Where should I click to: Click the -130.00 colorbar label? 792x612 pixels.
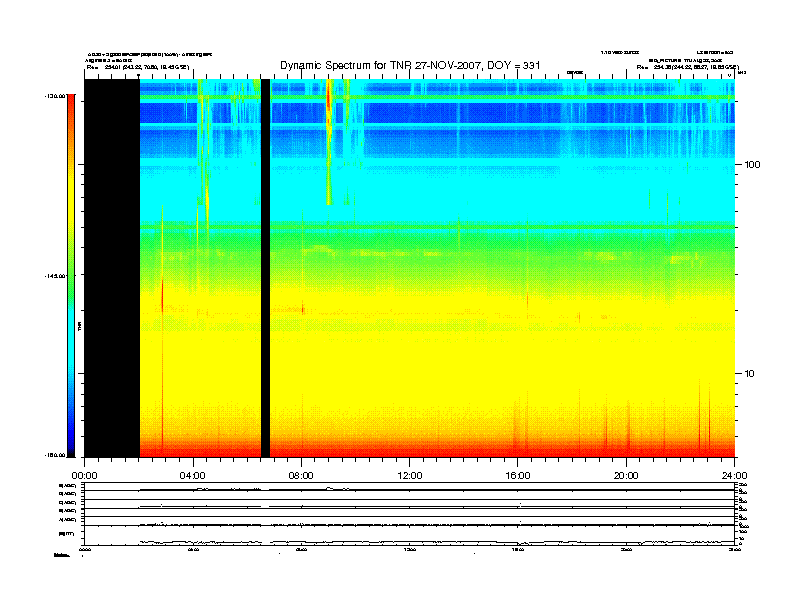pos(55,95)
